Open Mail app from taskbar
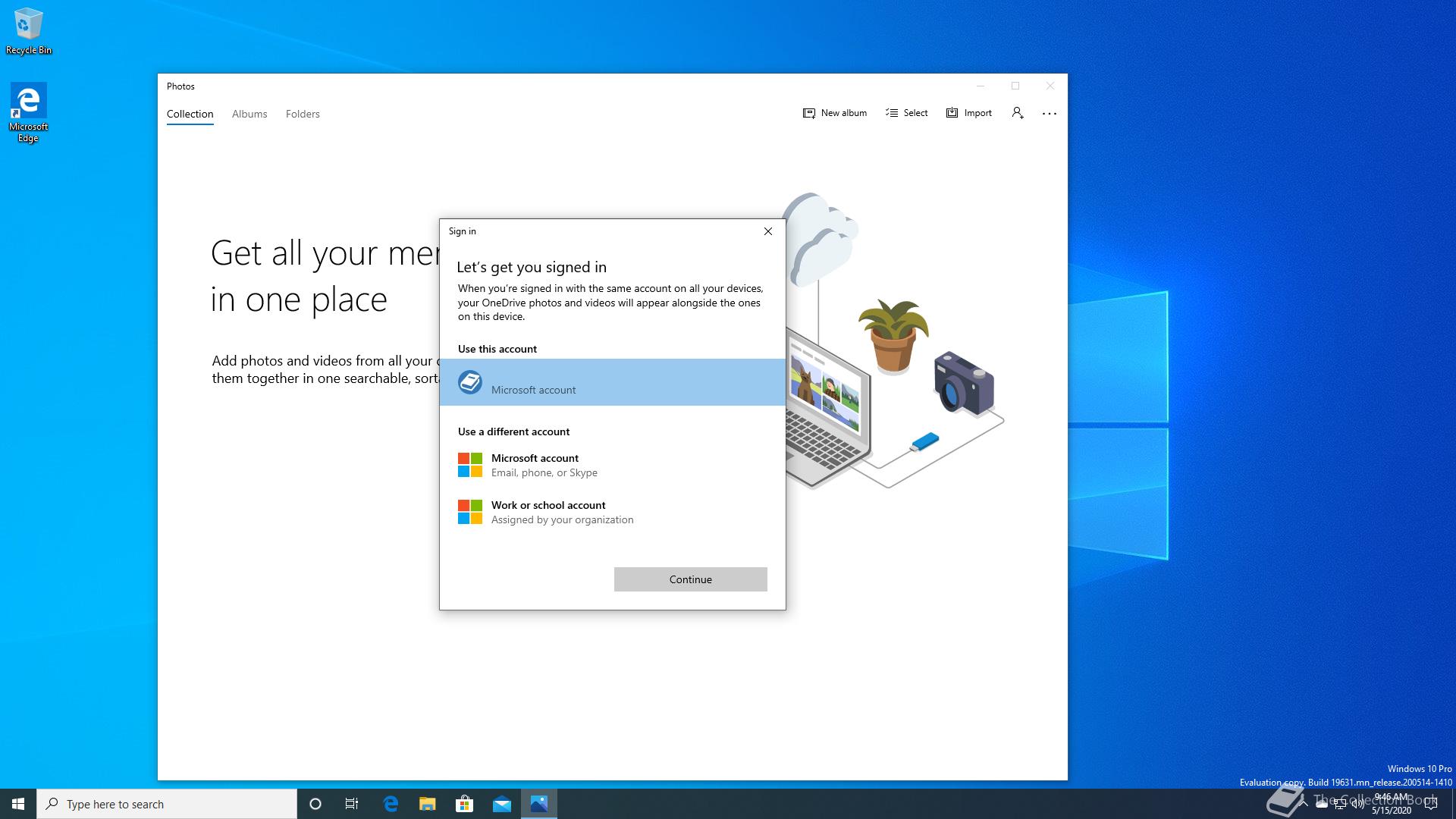Viewport: 1456px width, 819px height. (502, 804)
